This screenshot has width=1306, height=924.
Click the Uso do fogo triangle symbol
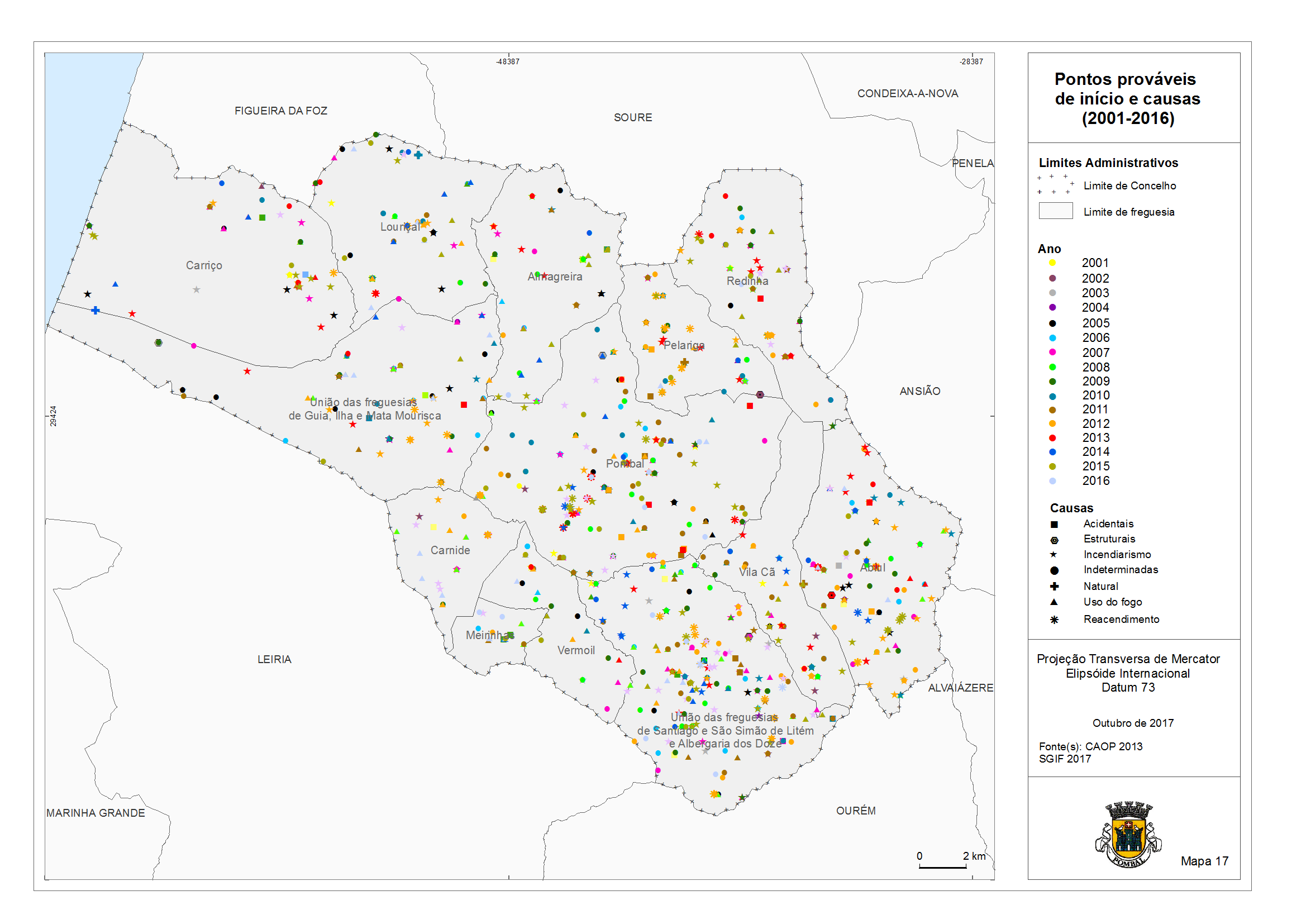coord(1054,602)
